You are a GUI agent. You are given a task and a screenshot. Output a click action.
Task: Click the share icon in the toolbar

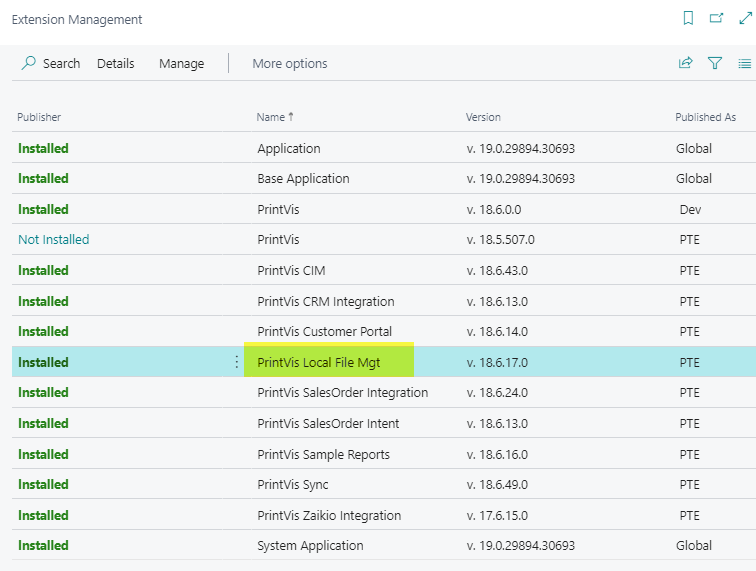pyautogui.click(x=685, y=63)
